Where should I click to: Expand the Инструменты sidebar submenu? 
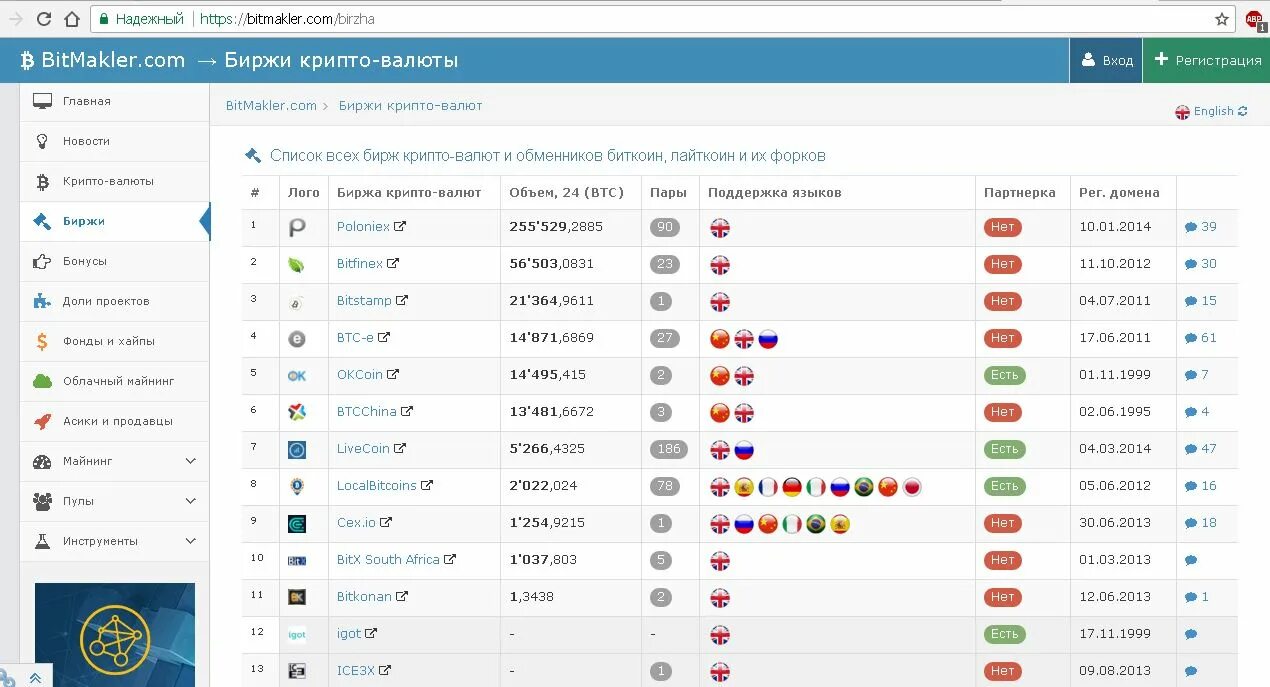coord(191,541)
